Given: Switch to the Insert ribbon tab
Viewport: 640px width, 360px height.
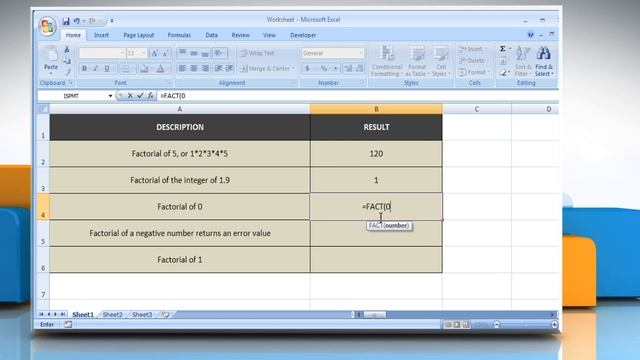Looking at the screenshot, I should (101, 35).
